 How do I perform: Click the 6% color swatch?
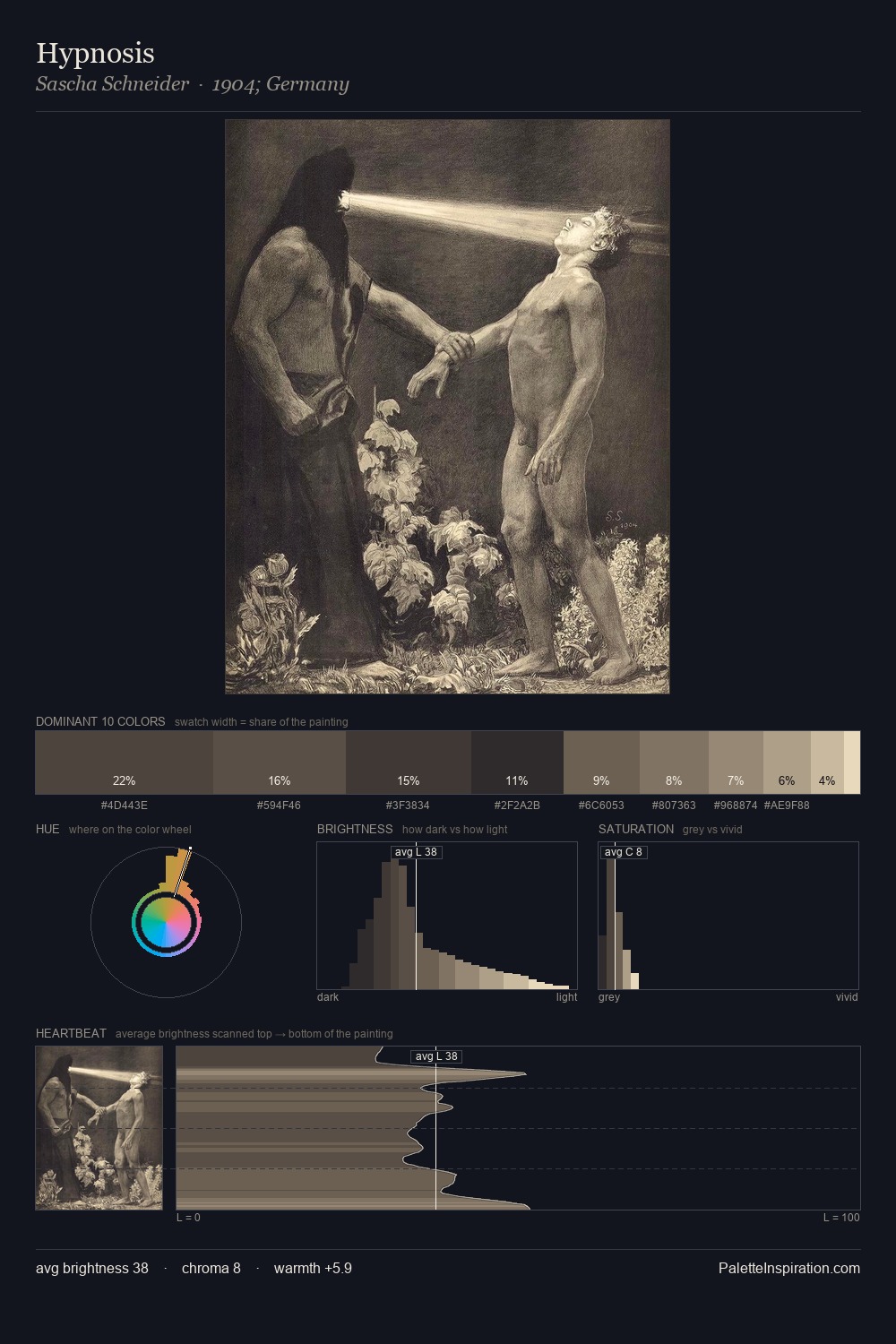787,762
